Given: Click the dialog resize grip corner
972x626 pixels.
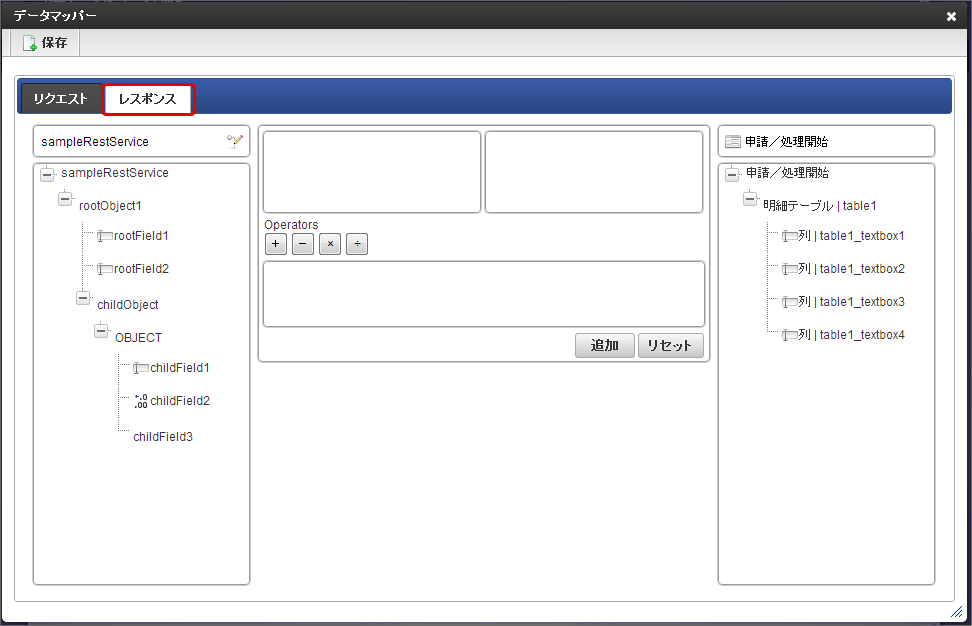Looking at the screenshot, I should click(x=957, y=612).
